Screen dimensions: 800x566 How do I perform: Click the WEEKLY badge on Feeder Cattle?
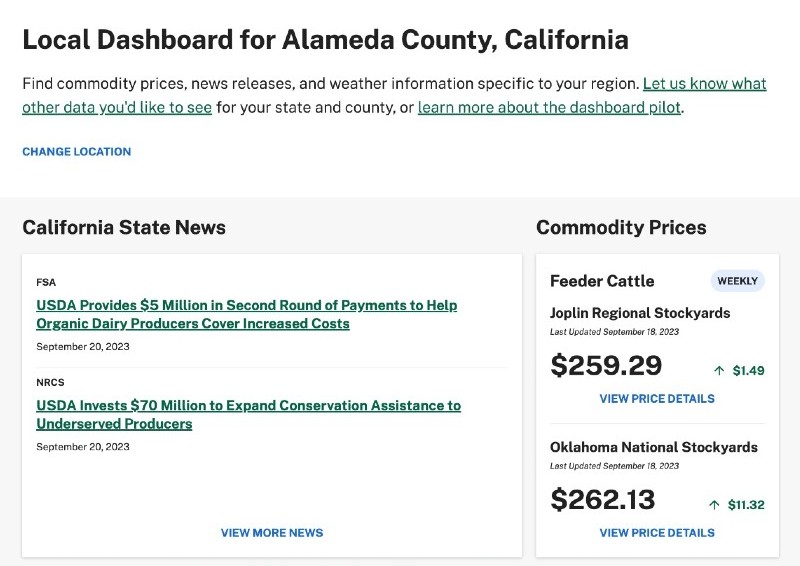(737, 280)
